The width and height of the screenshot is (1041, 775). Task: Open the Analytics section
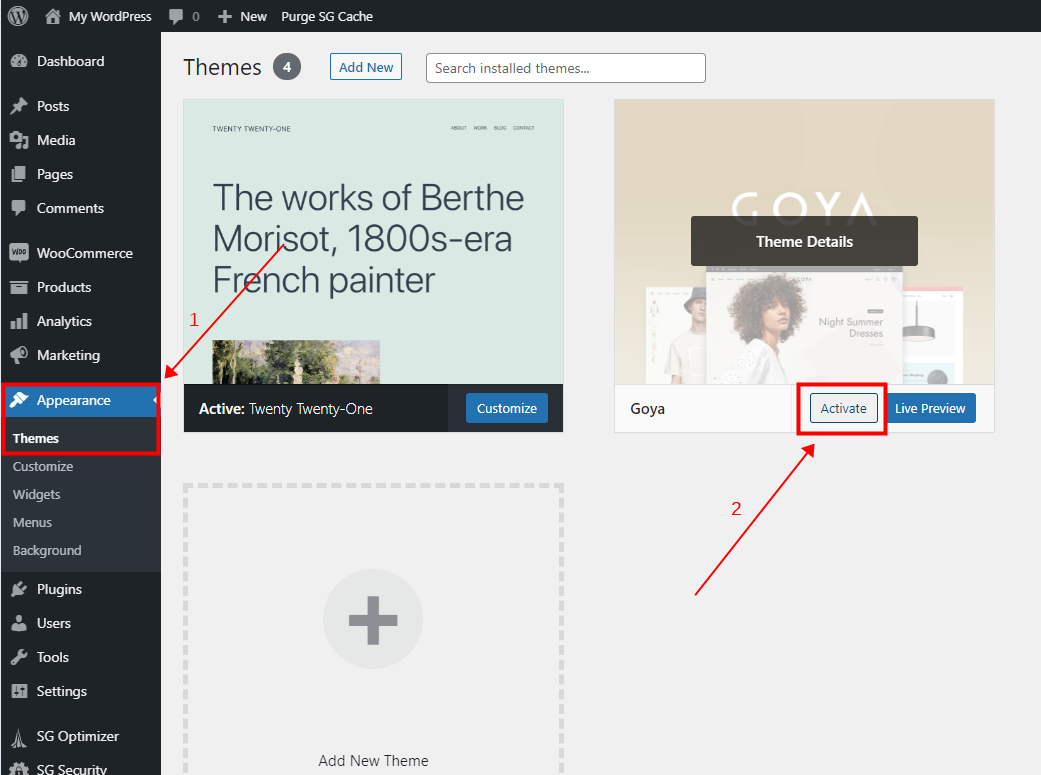tap(64, 321)
